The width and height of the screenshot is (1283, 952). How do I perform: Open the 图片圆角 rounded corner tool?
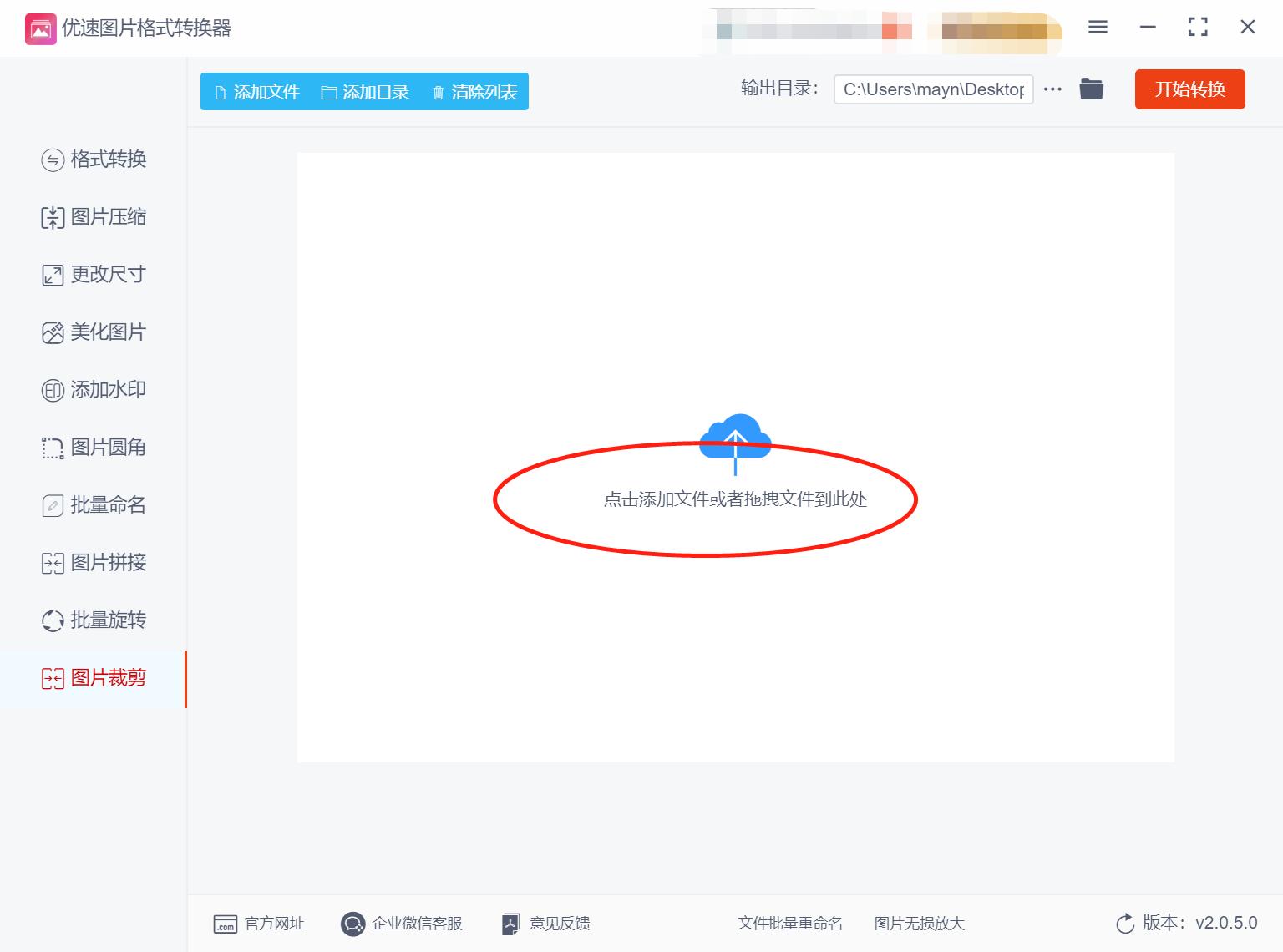click(94, 447)
